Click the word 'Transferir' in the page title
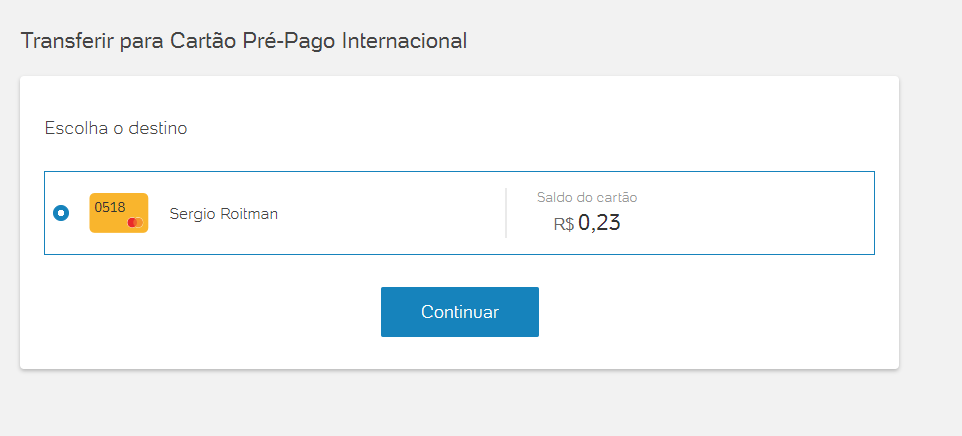Screen dimensions: 962x436 [64, 41]
